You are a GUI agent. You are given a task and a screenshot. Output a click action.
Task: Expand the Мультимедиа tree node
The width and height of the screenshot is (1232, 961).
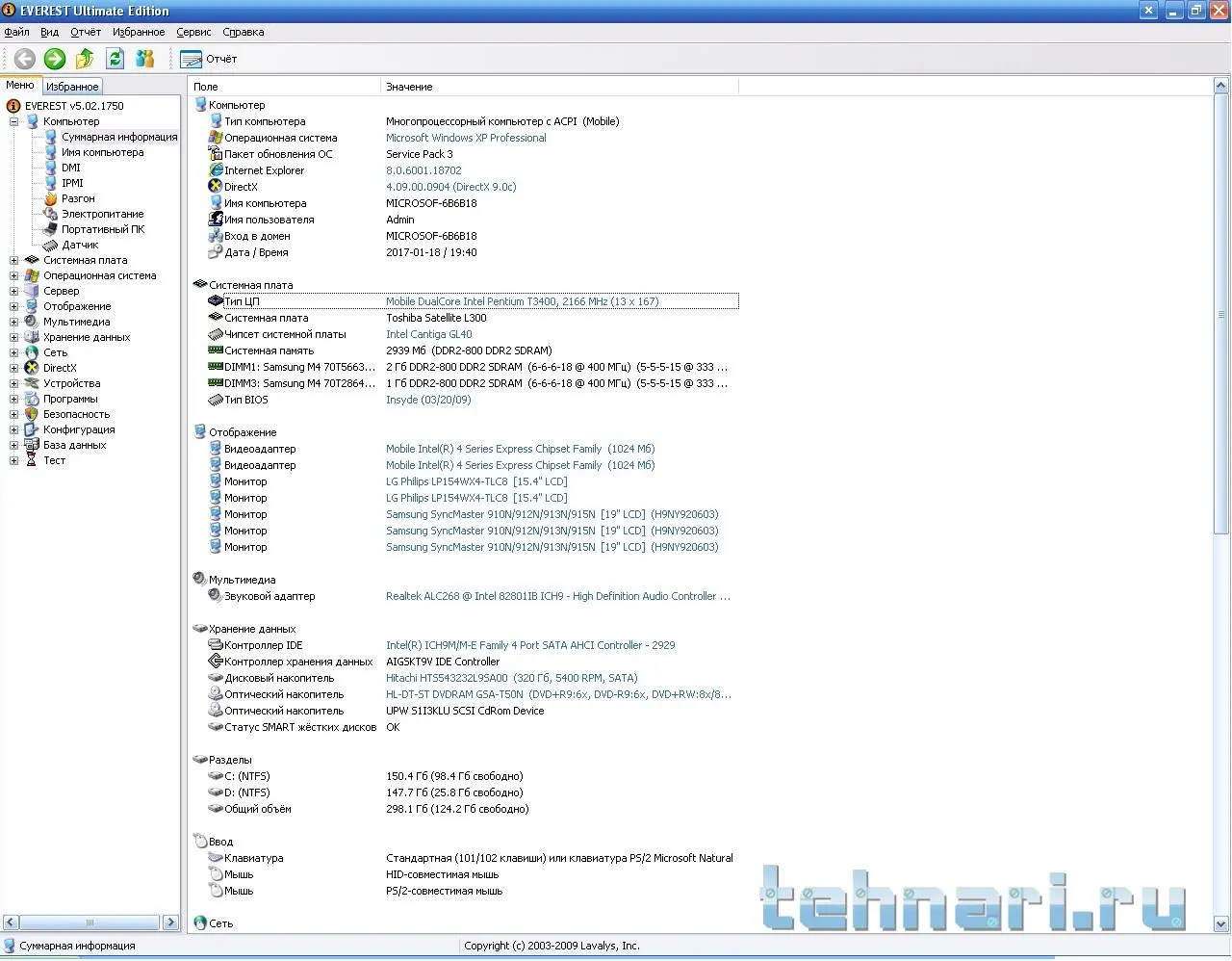point(14,323)
